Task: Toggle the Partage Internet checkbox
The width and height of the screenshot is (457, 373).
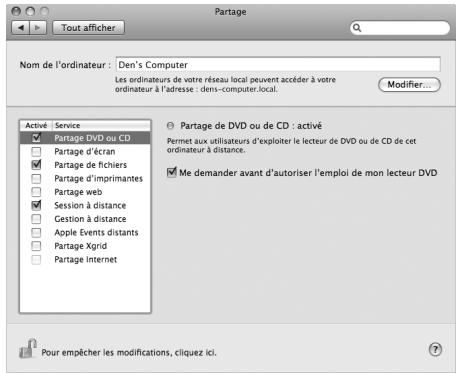Action: pos(36,259)
